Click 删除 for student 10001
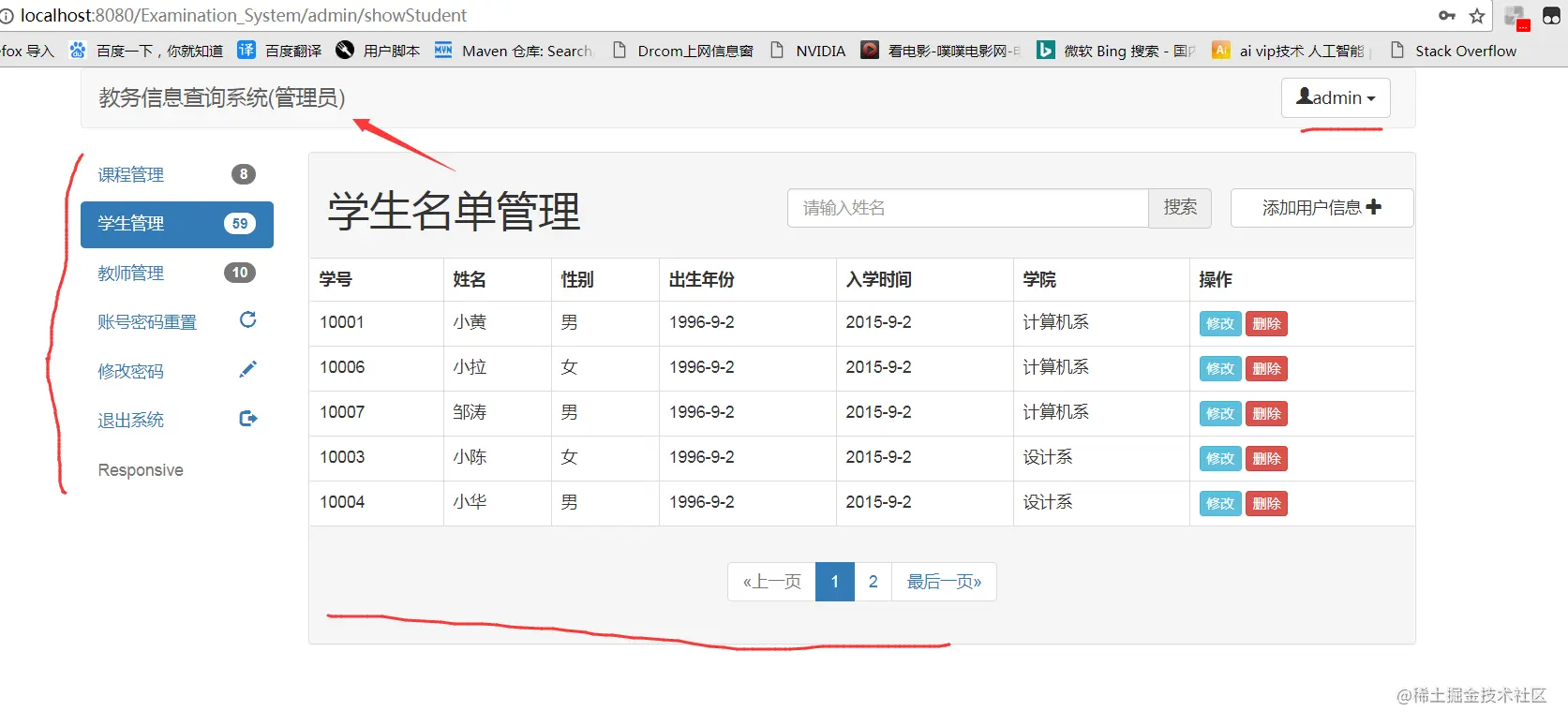The height and width of the screenshot is (726, 1568). coord(1266,323)
